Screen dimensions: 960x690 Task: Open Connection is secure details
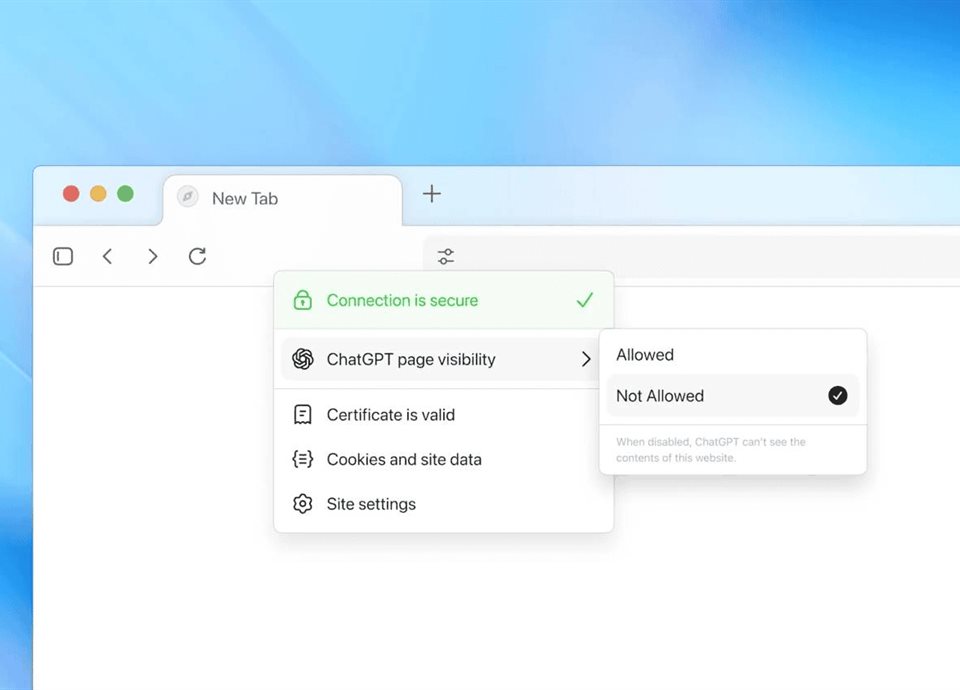pos(402,300)
